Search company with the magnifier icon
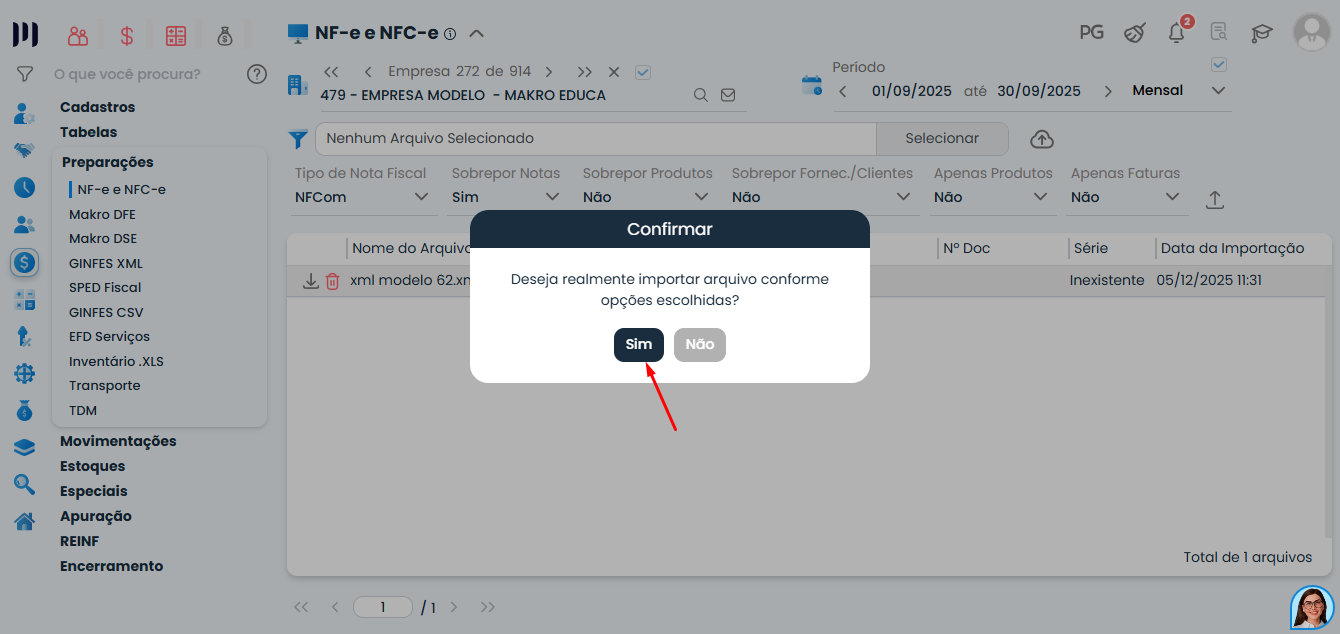The image size is (1340, 634). tap(701, 95)
